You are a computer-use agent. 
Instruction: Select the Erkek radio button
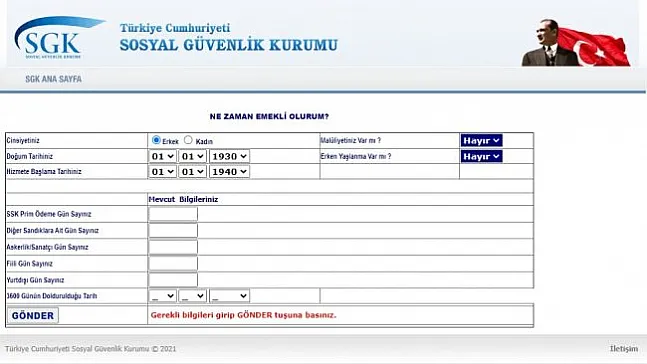pyautogui.click(x=156, y=140)
